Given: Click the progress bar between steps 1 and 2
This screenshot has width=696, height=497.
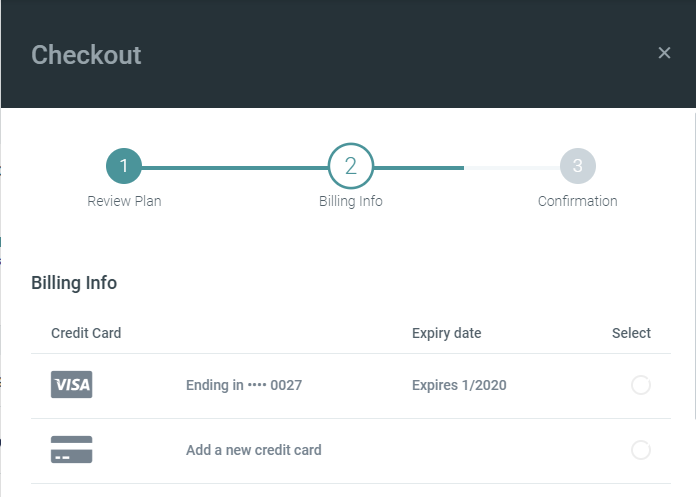Looking at the screenshot, I should tap(235, 167).
